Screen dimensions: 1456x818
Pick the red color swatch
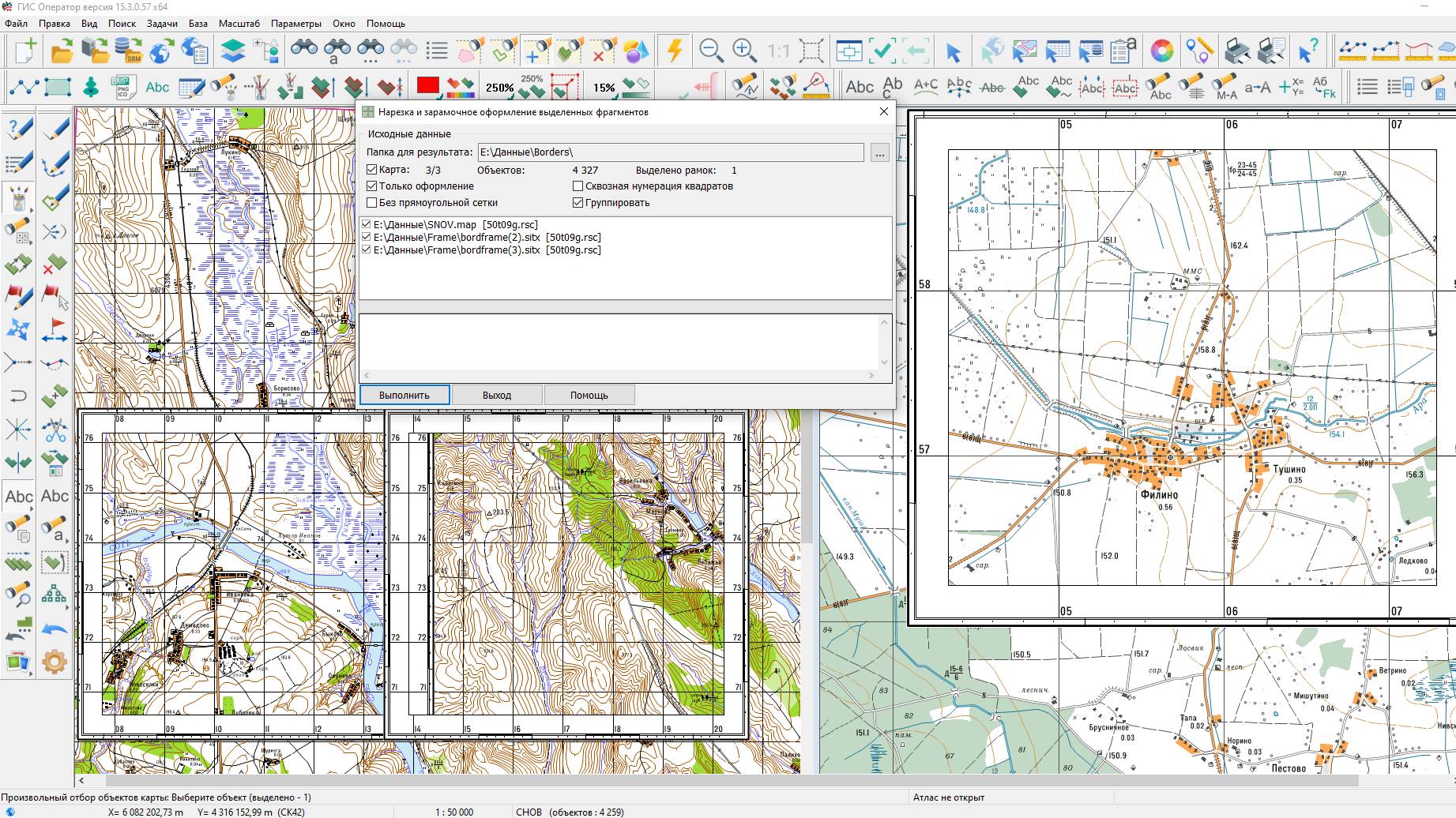coord(428,85)
